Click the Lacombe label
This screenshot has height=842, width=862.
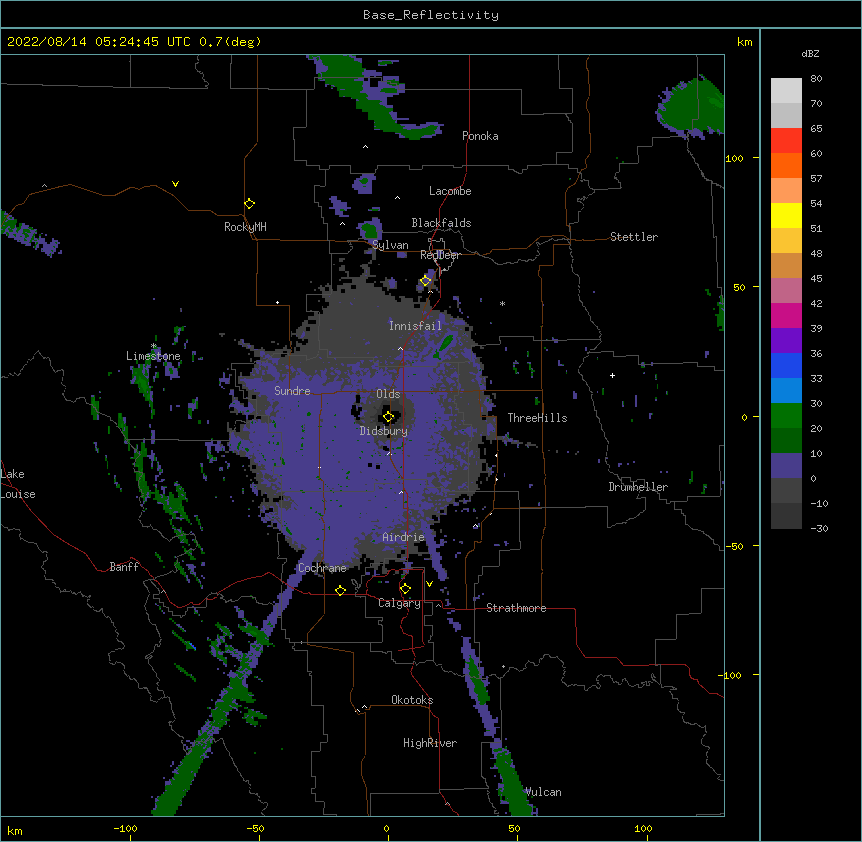click(450, 191)
